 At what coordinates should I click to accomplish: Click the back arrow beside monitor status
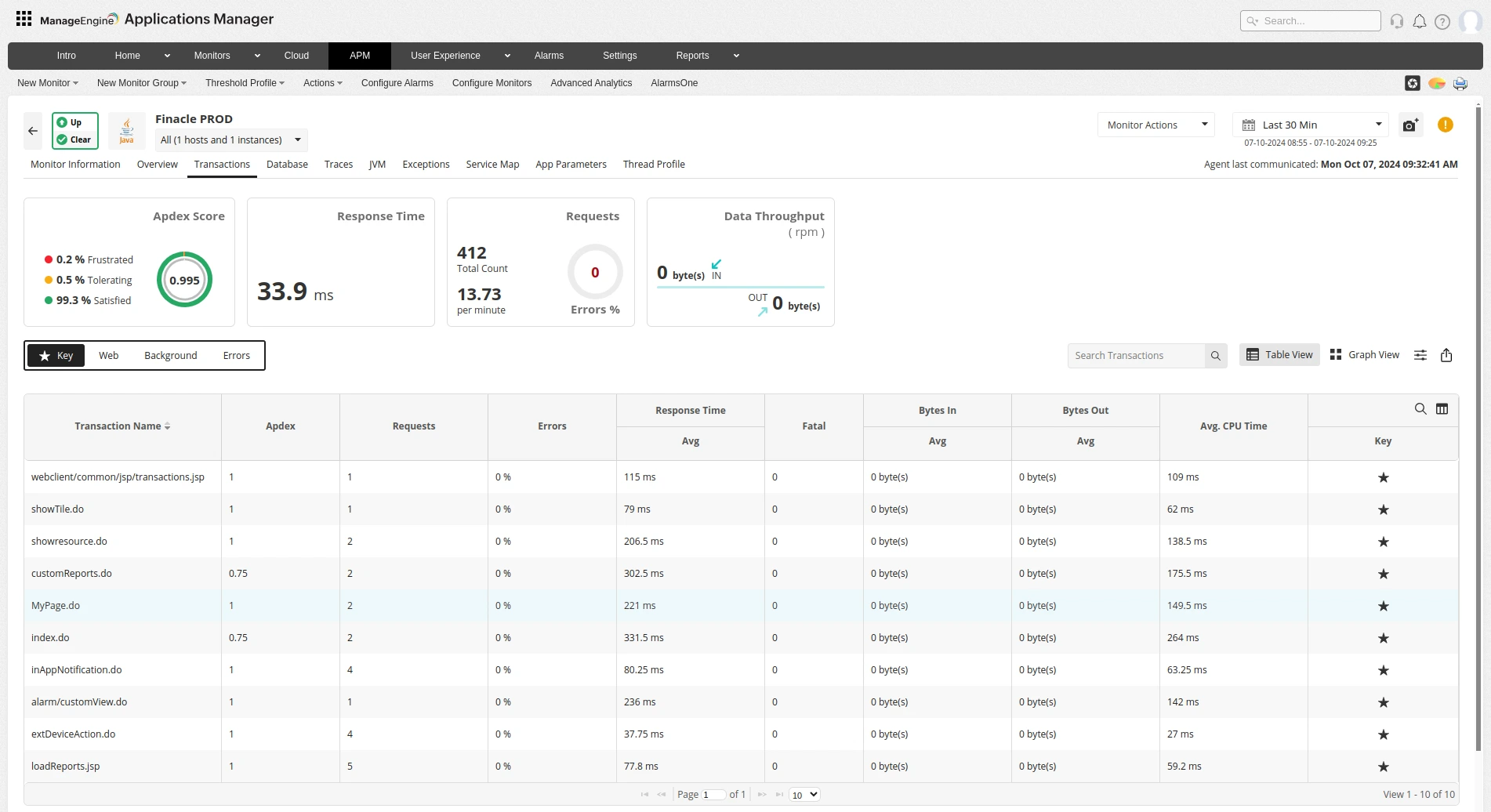click(33, 131)
